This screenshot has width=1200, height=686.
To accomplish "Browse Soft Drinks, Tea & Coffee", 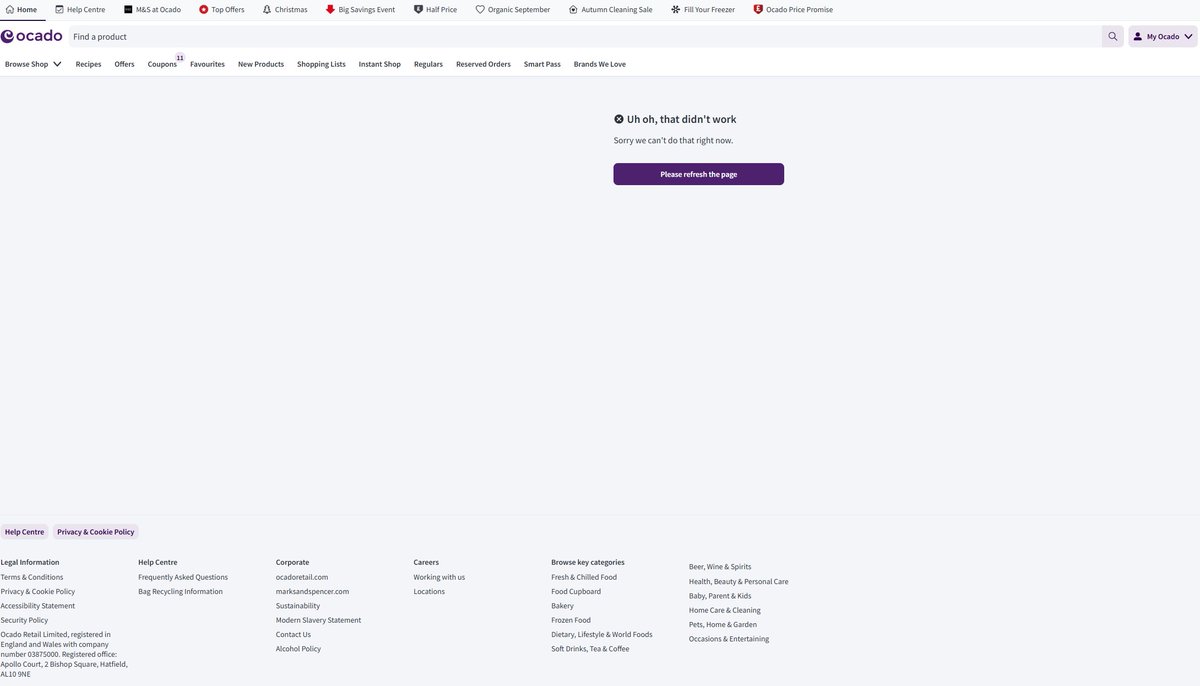I will pos(590,649).
